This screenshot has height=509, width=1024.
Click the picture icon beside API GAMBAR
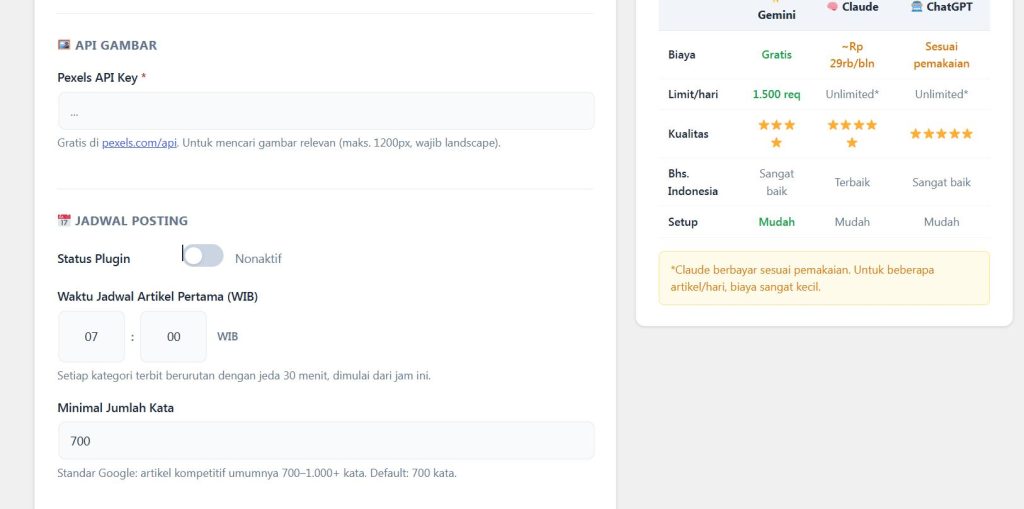click(x=63, y=45)
